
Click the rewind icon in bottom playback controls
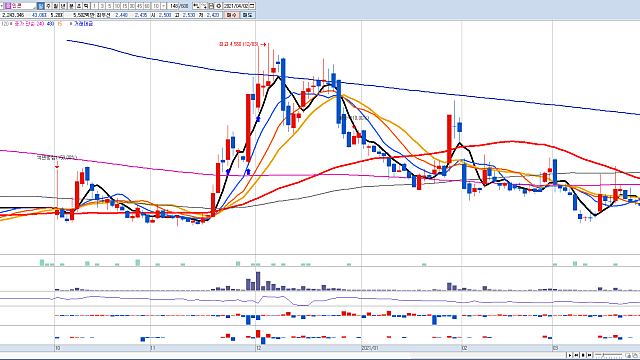(x=576, y=355)
